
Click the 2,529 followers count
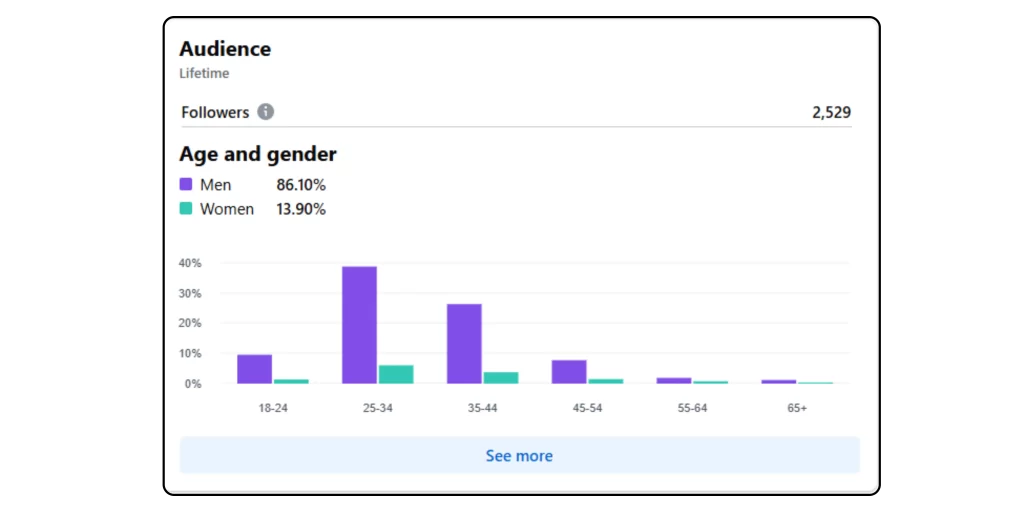point(831,112)
